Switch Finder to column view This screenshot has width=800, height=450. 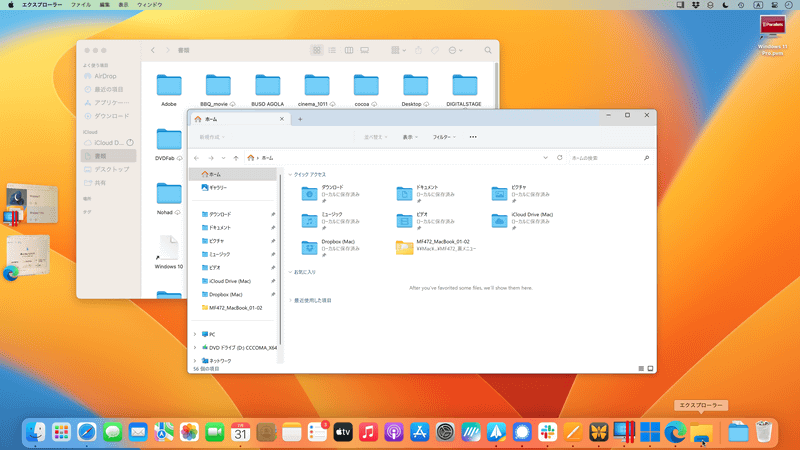pyautogui.click(x=349, y=50)
